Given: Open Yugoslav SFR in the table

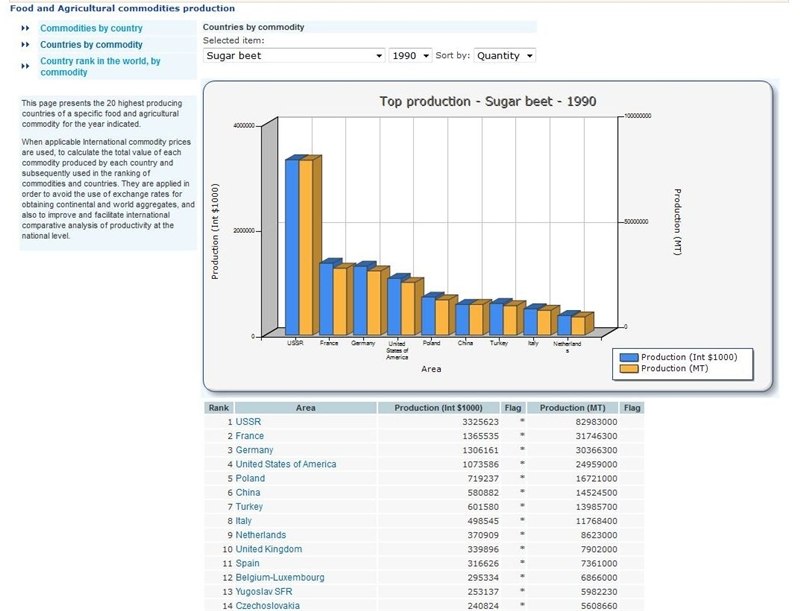Looking at the screenshot, I should (x=264, y=592).
